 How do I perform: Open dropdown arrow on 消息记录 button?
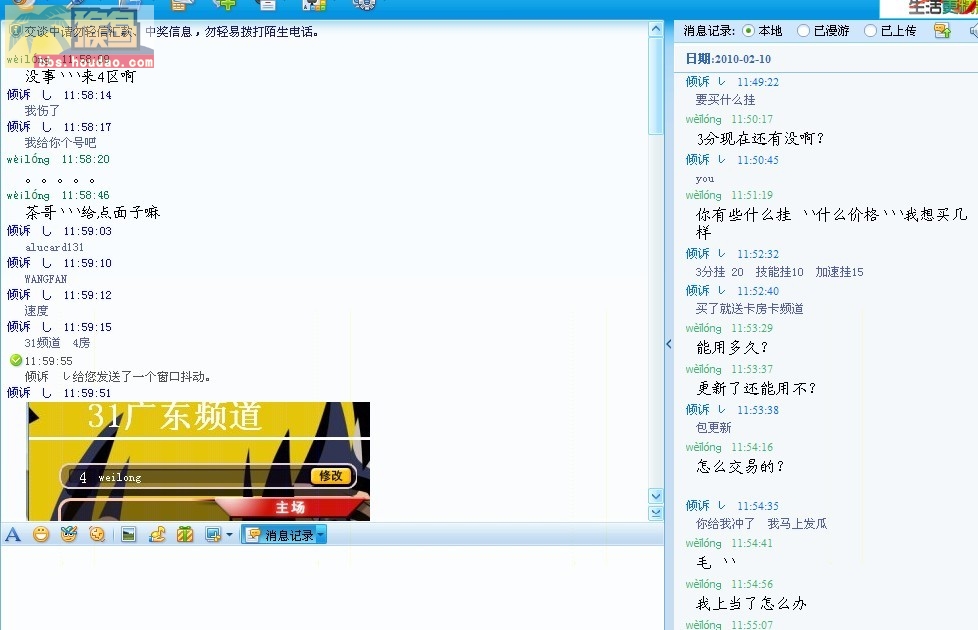[x=321, y=535]
